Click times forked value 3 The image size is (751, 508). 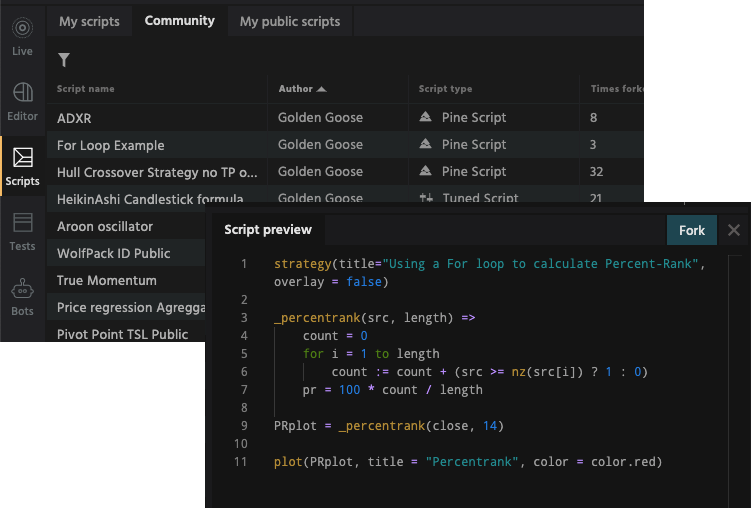tap(593, 144)
